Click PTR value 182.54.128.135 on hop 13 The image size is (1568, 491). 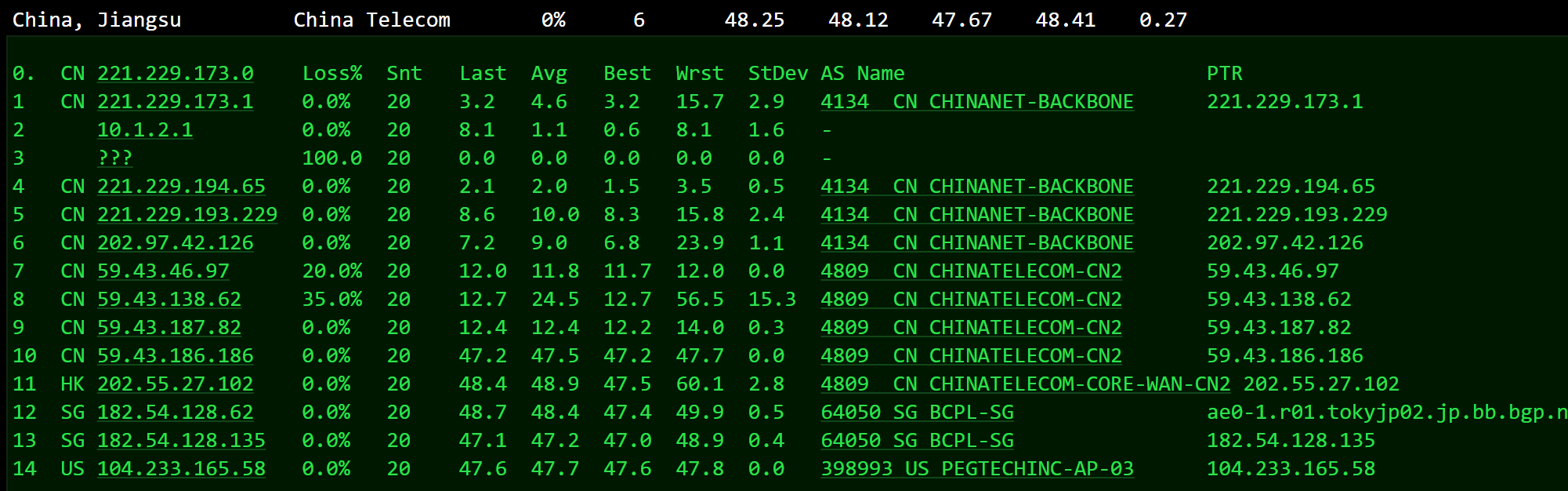[1291, 441]
